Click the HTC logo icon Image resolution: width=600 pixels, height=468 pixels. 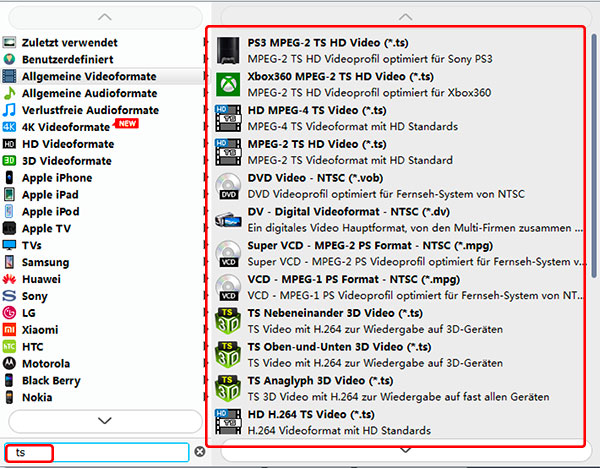coord(9,347)
